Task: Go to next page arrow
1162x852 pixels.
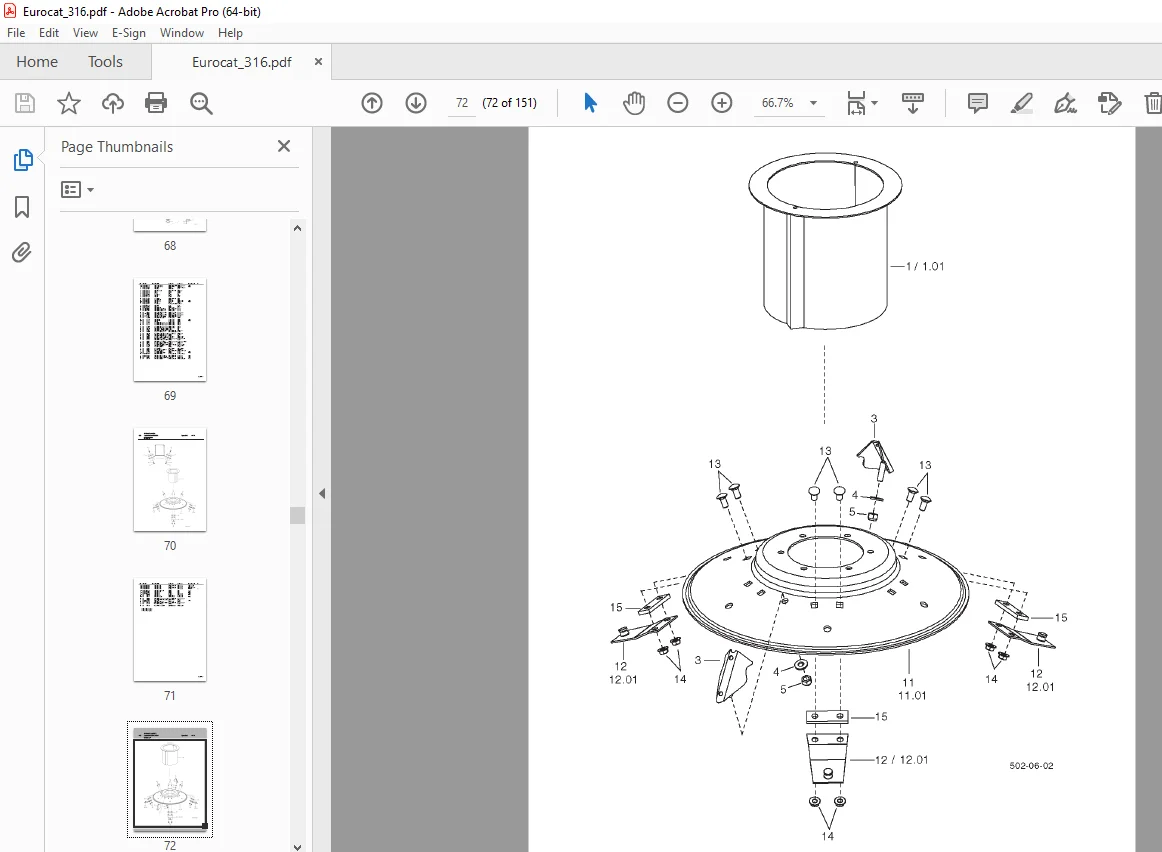Action: 416,103
